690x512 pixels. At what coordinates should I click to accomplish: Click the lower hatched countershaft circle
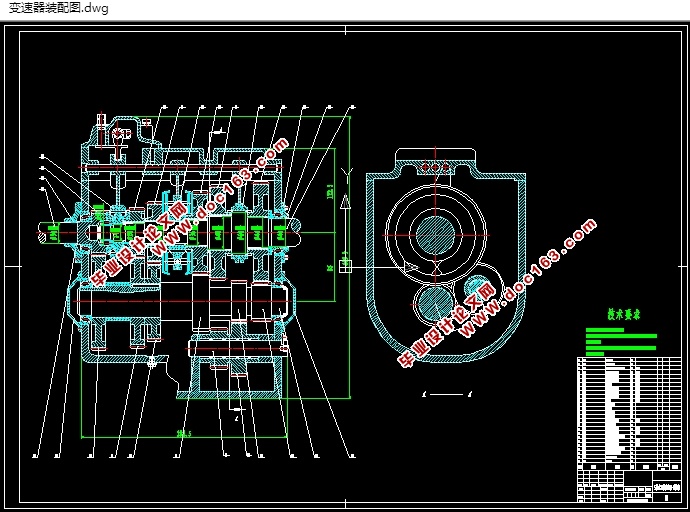point(435,304)
